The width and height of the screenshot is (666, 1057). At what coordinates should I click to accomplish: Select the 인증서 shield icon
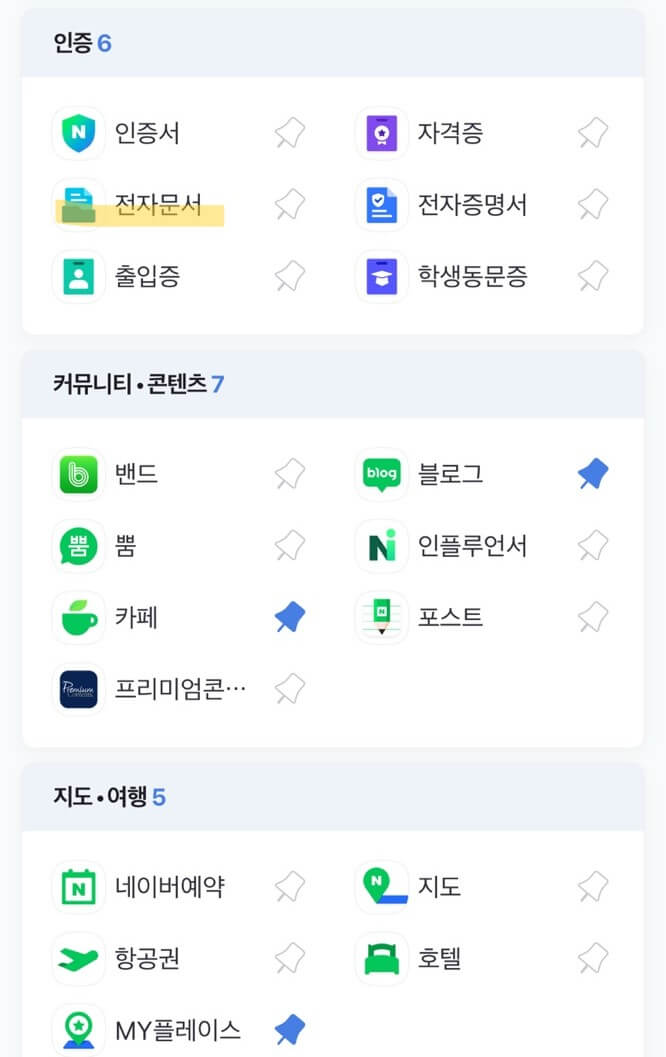tap(78, 133)
